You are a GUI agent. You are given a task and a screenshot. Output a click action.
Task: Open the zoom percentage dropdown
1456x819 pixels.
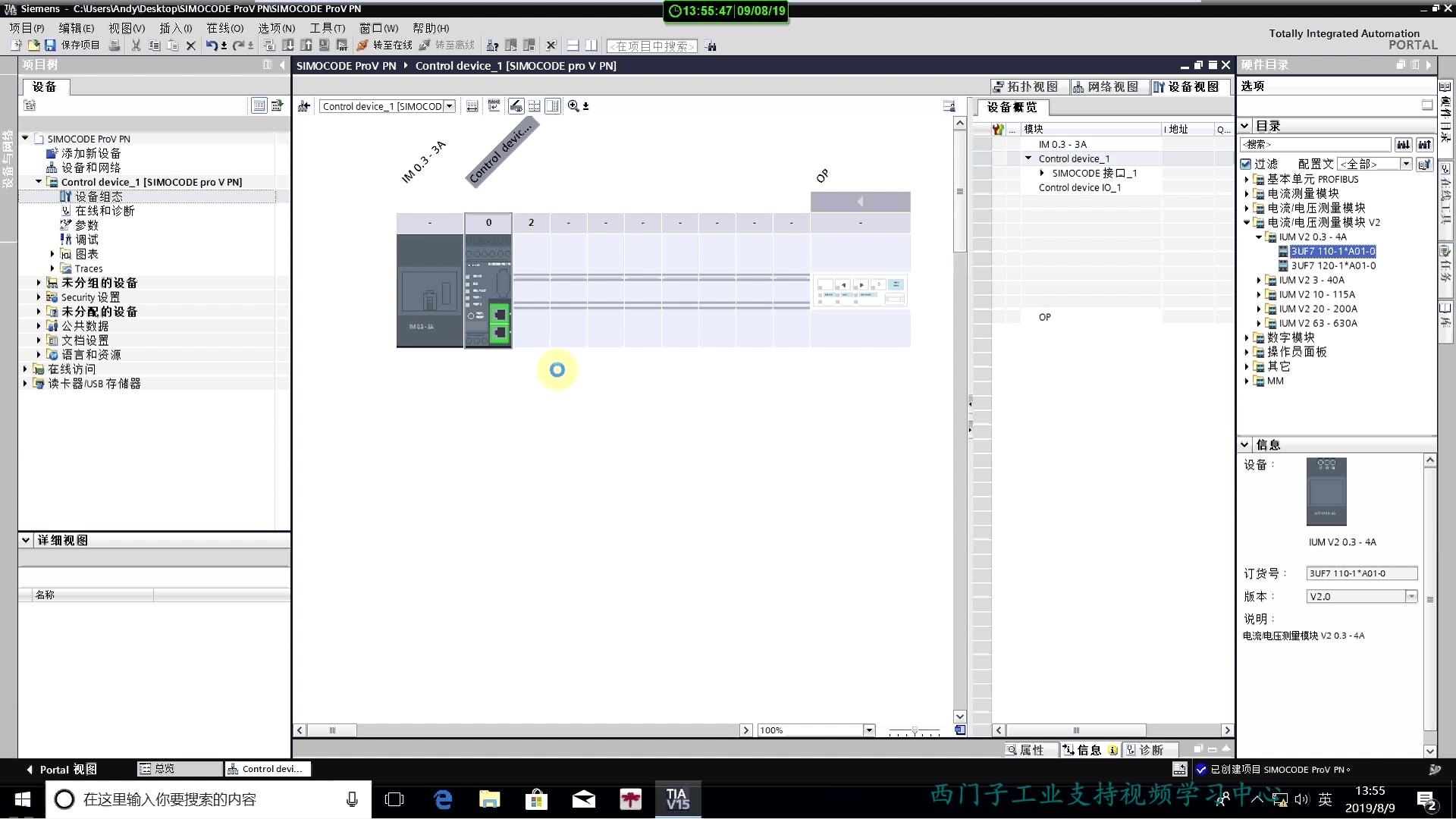pos(869,730)
